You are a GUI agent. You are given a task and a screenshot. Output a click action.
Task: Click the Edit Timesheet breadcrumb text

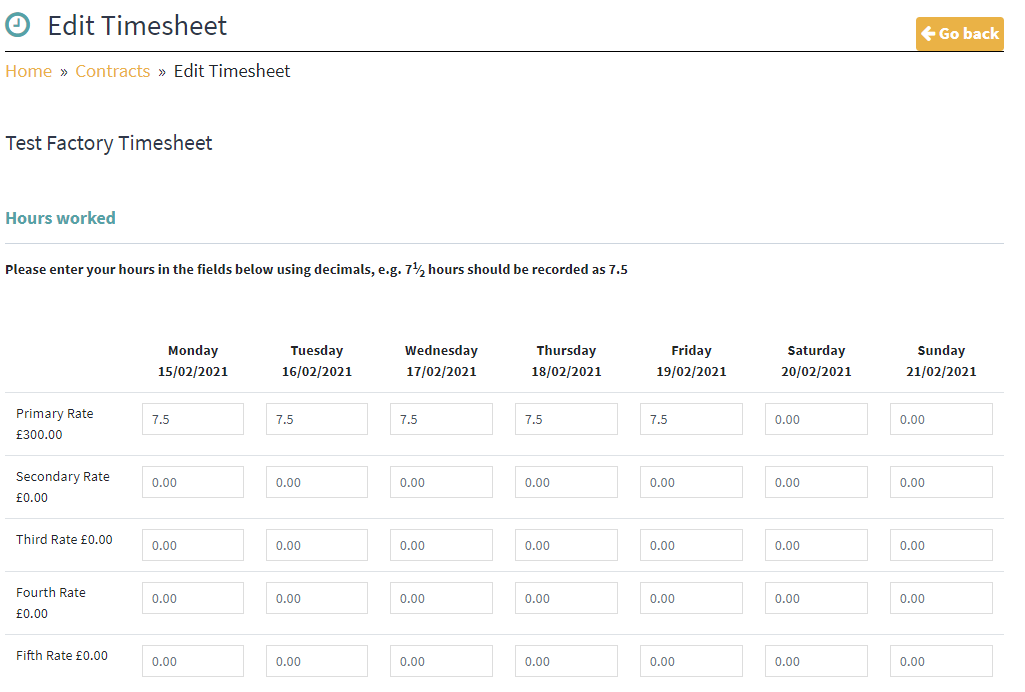[x=231, y=71]
